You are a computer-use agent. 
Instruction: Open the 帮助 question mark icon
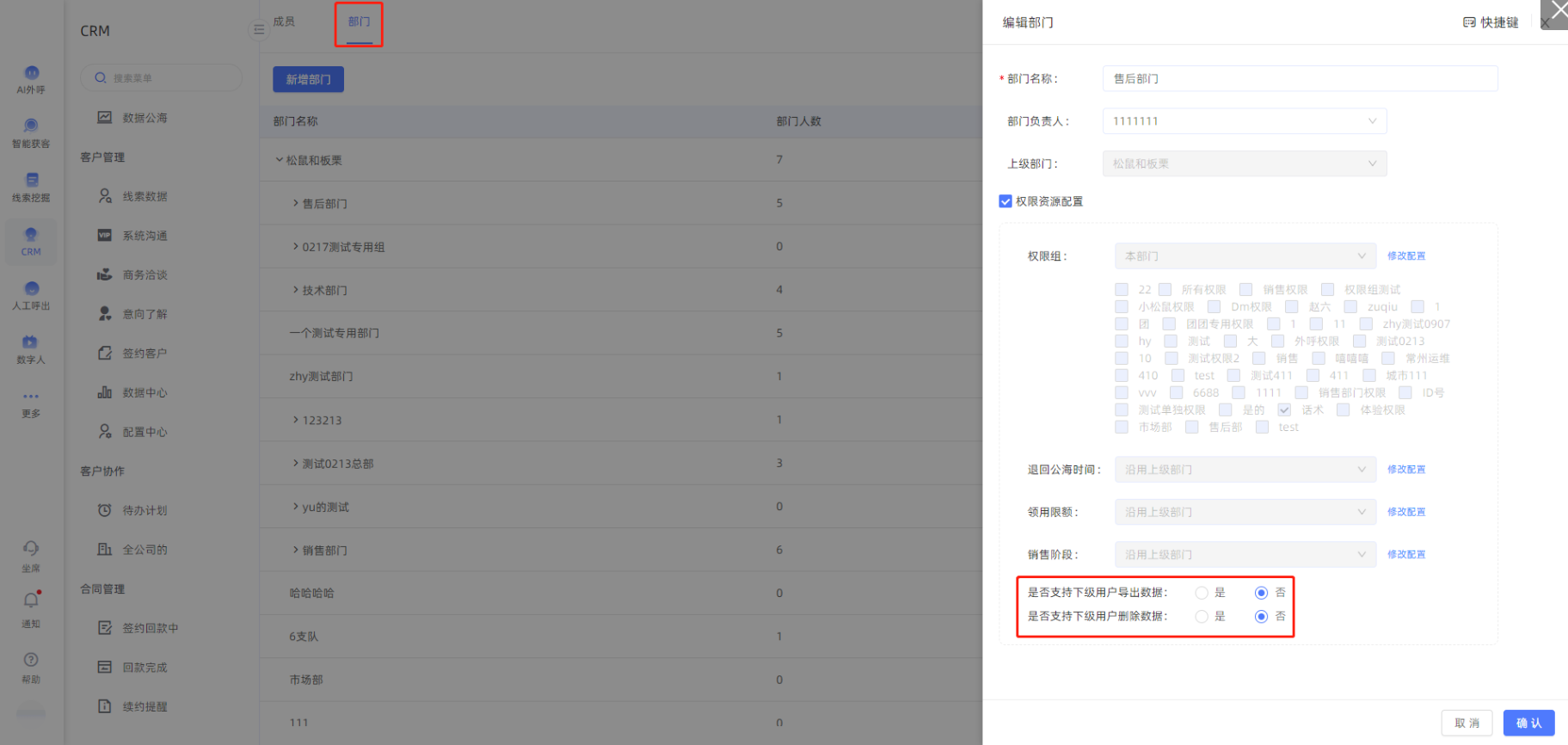[x=31, y=661]
